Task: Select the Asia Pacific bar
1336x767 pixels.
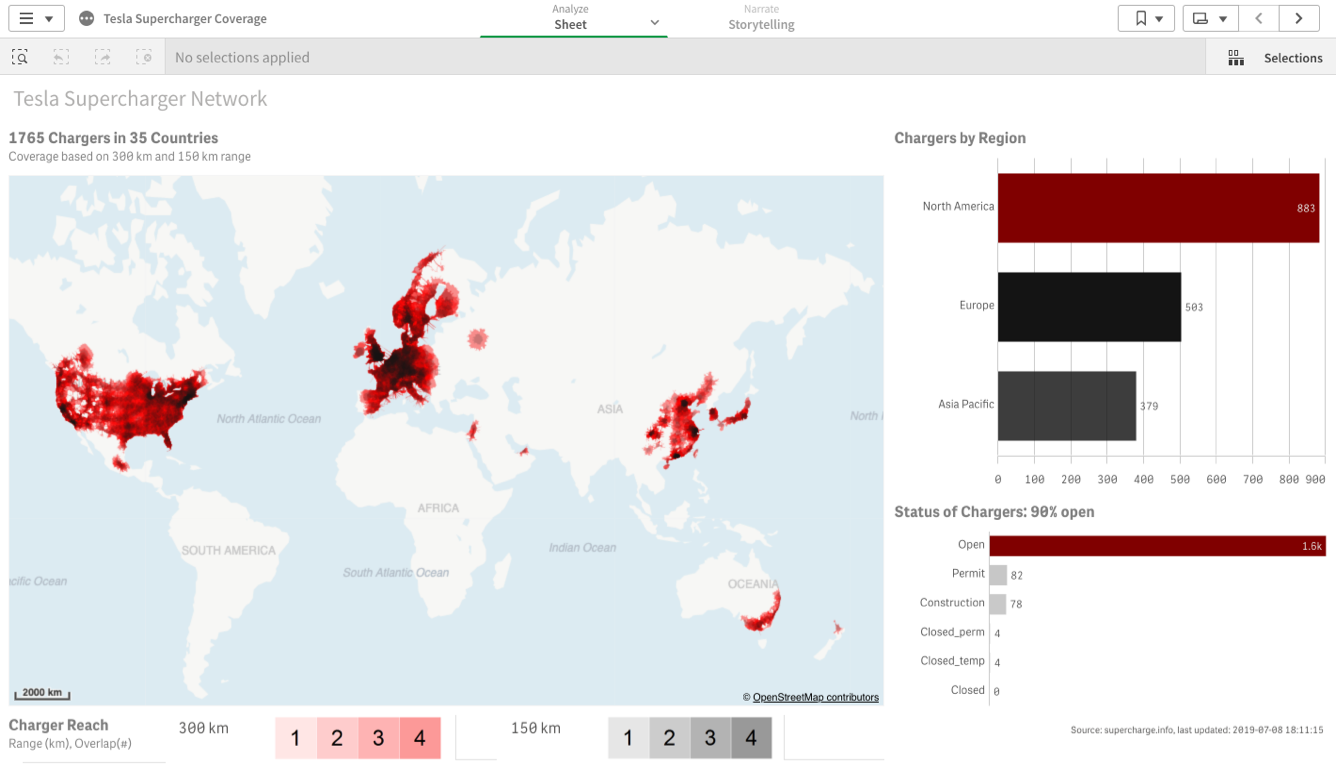Action: [1067, 406]
